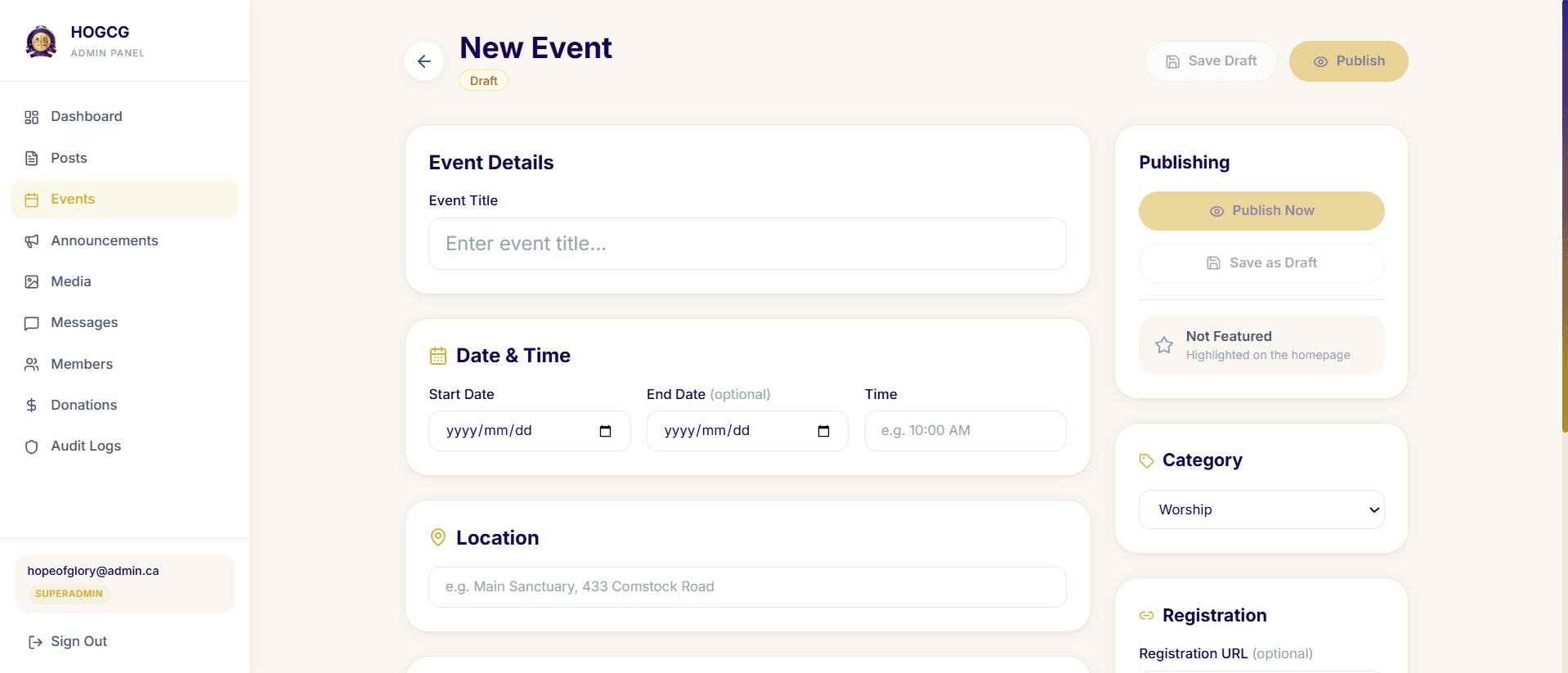The width and height of the screenshot is (1568, 673).
Task: Open Announcements in the sidebar
Action: pos(125,240)
